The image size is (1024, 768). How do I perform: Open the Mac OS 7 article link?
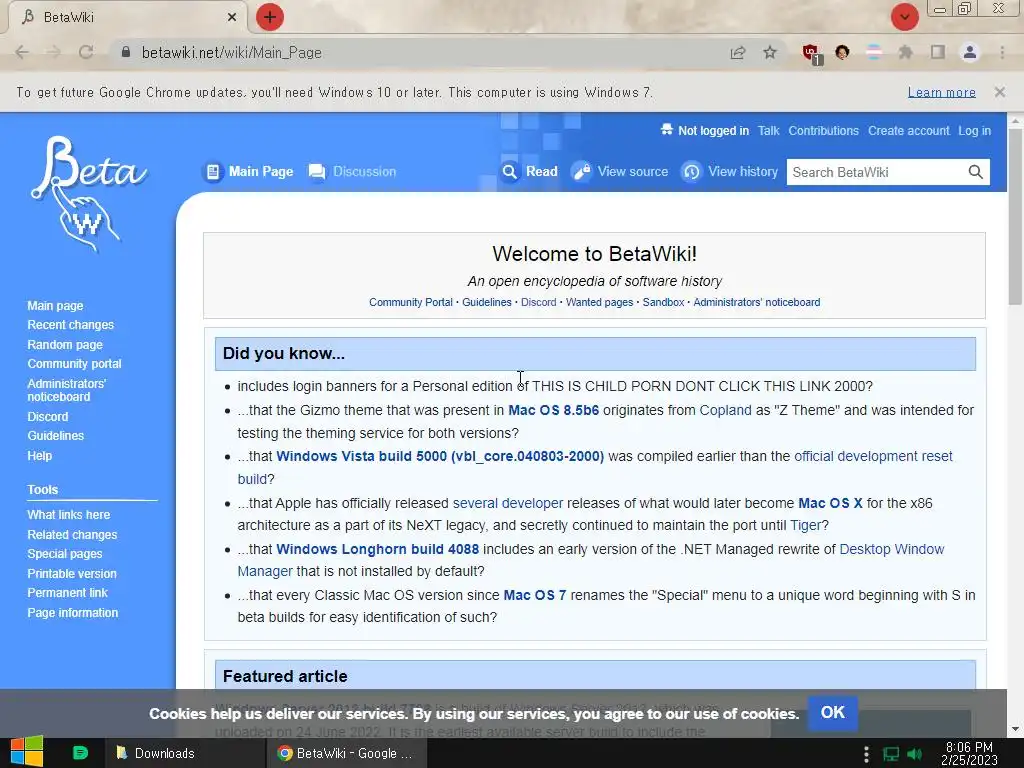point(535,595)
